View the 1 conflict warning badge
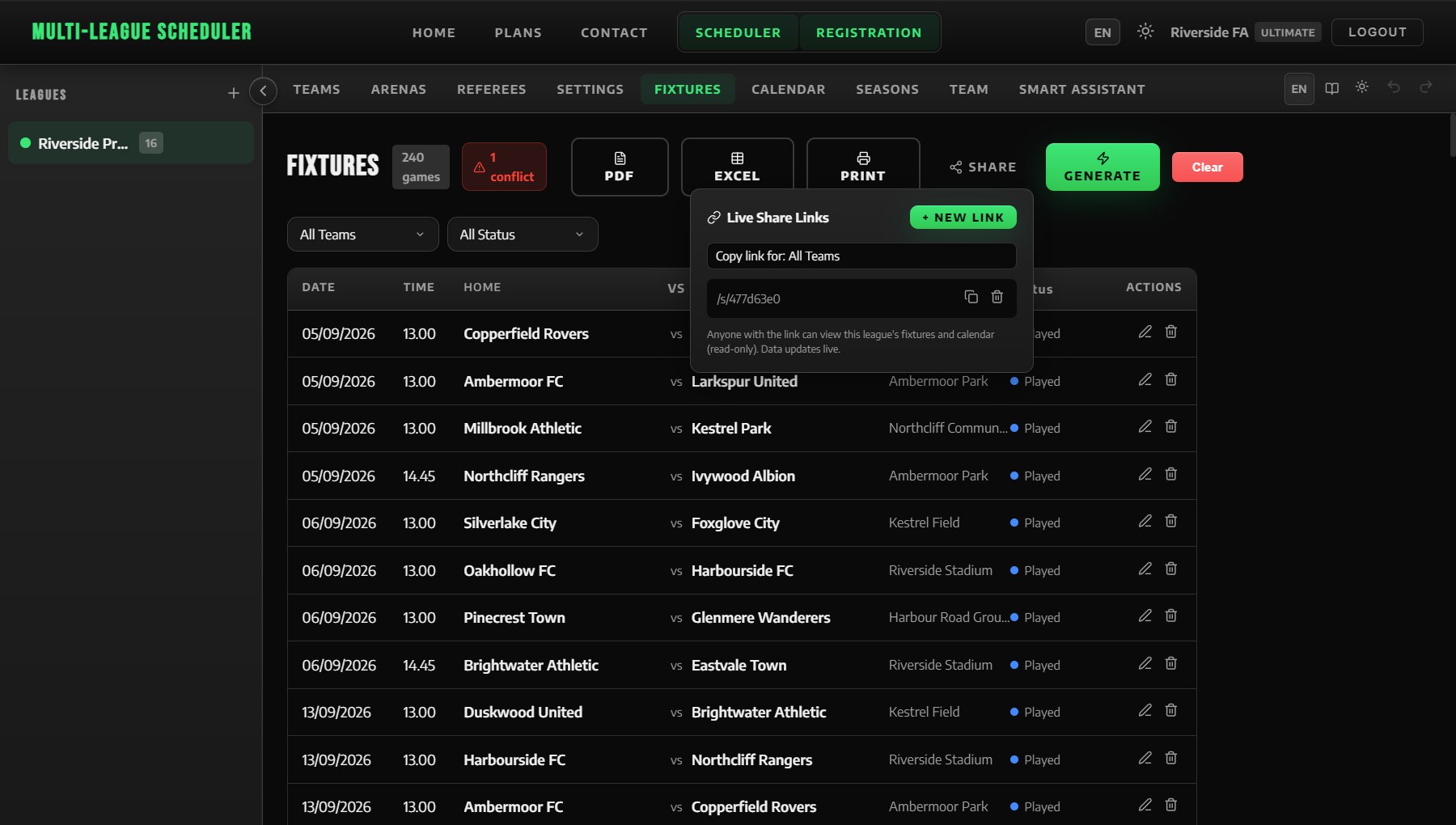 coord(504,167)
